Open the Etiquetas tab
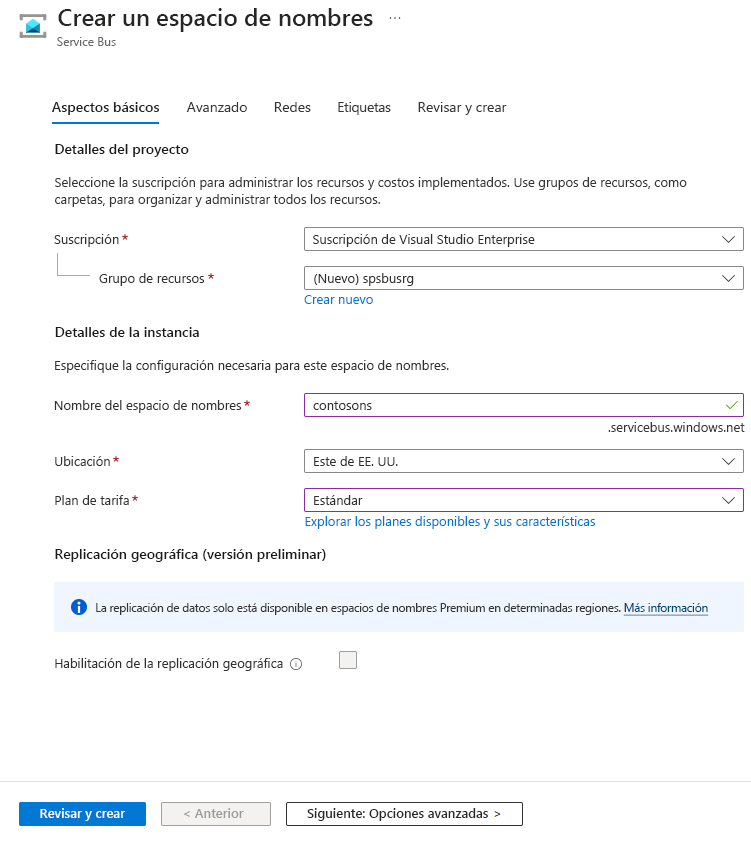Viewport: 751px width, 842px height. pos(364,107)
